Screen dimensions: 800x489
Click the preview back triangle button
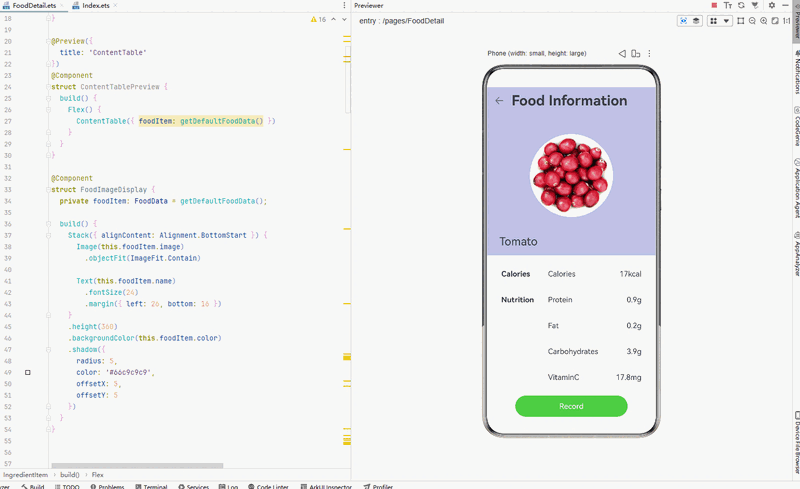coord(621,53)
